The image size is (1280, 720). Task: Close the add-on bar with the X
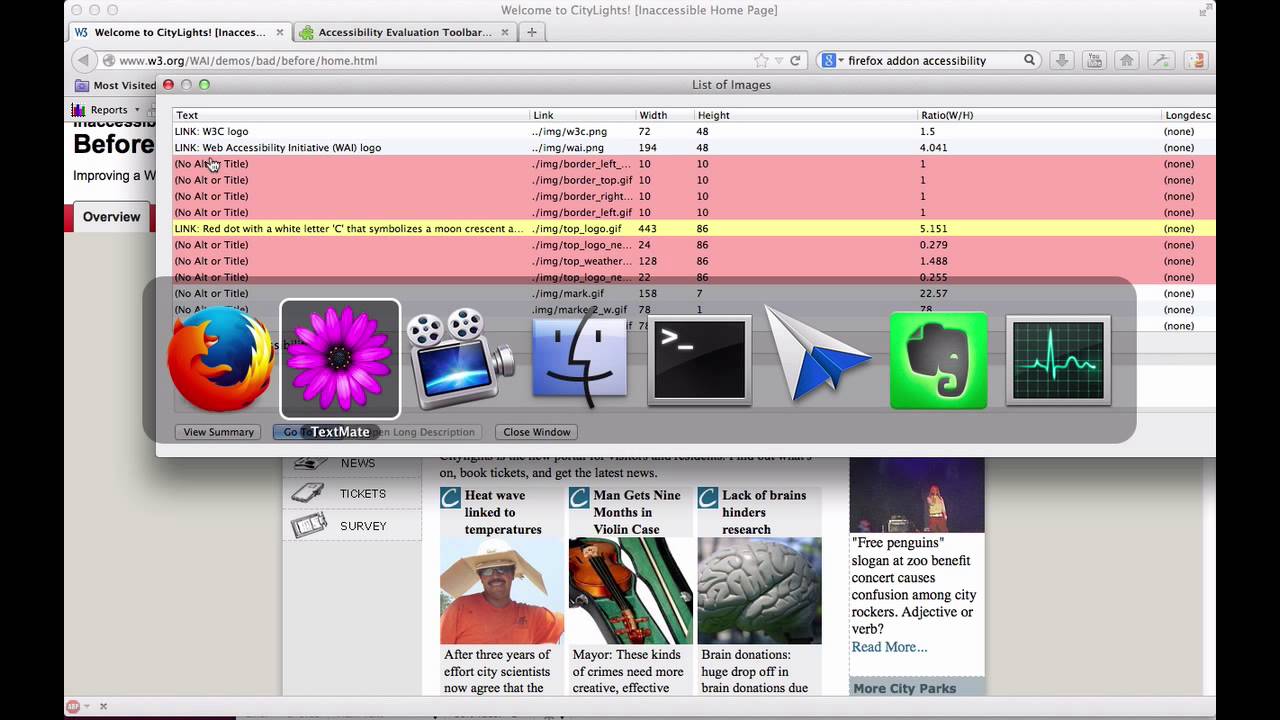click(x=103, y=706)
